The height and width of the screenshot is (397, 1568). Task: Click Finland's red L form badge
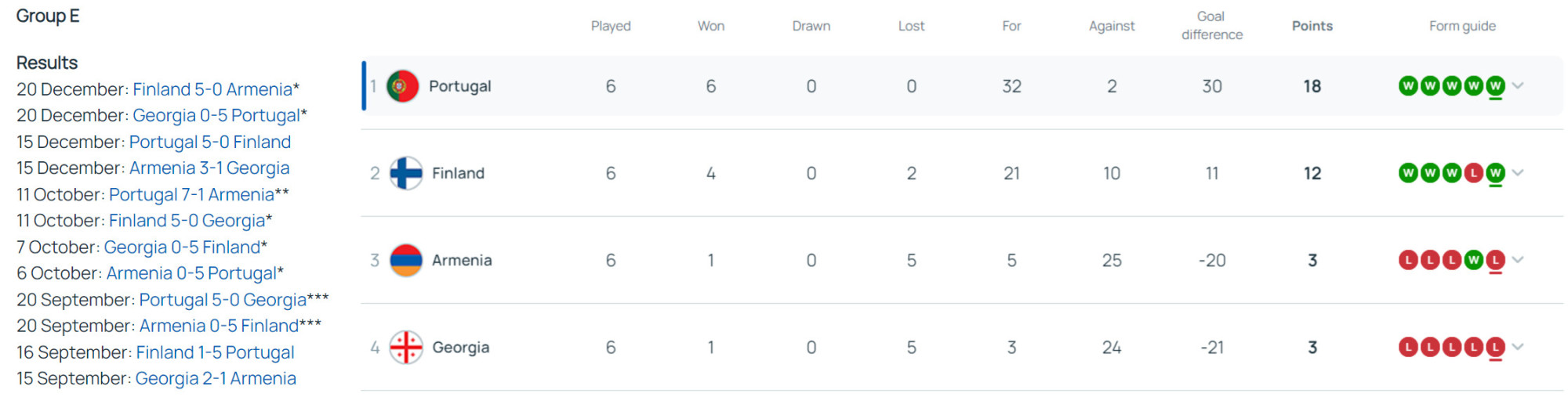coord(1474,173)
